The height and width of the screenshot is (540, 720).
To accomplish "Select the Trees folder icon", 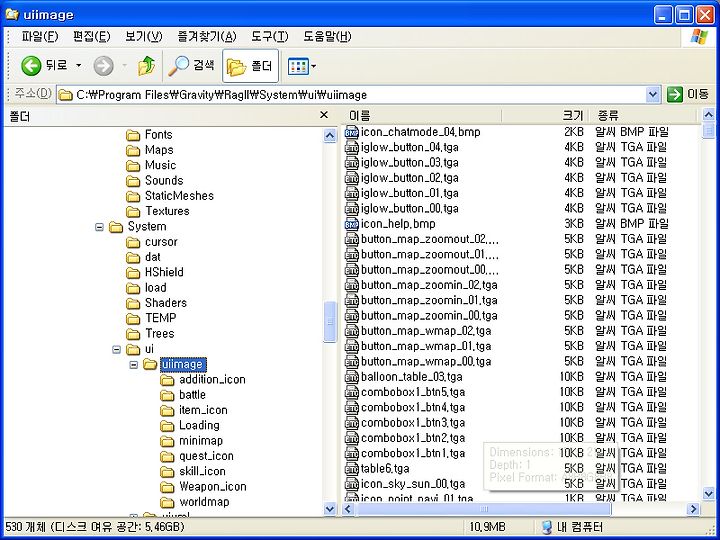I will (133, 334).
